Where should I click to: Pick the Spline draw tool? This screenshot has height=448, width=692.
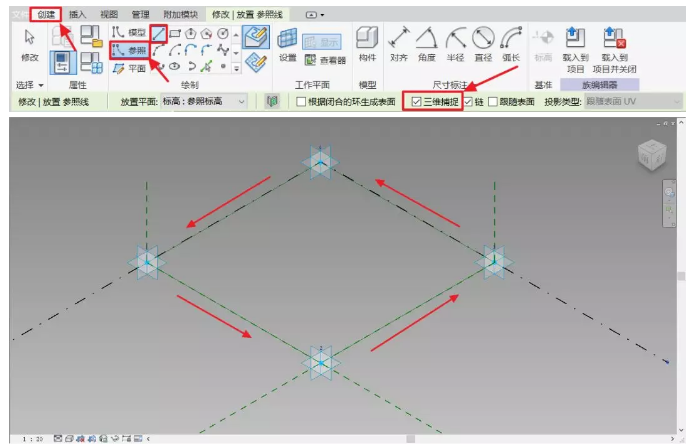coord(223,50)
